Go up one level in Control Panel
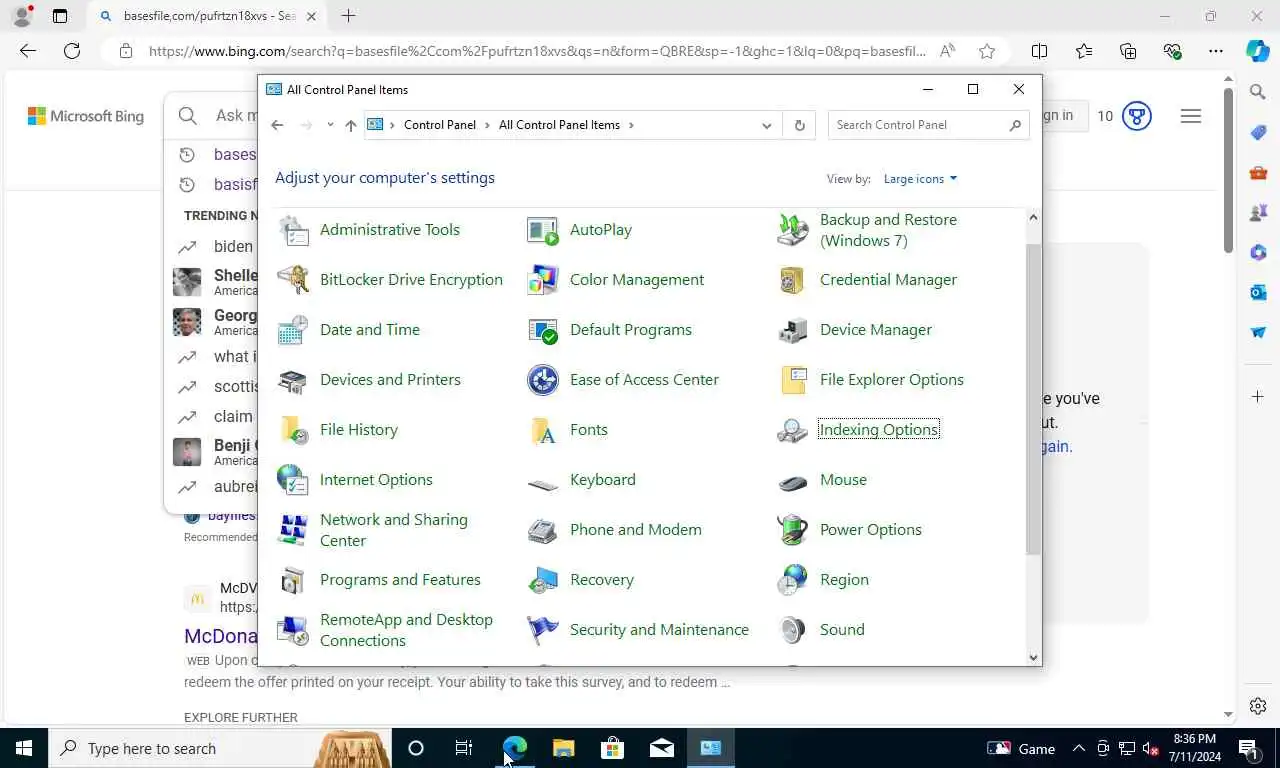The width and height of the screenshot is (1280, 768). click(x=351, y=125)
